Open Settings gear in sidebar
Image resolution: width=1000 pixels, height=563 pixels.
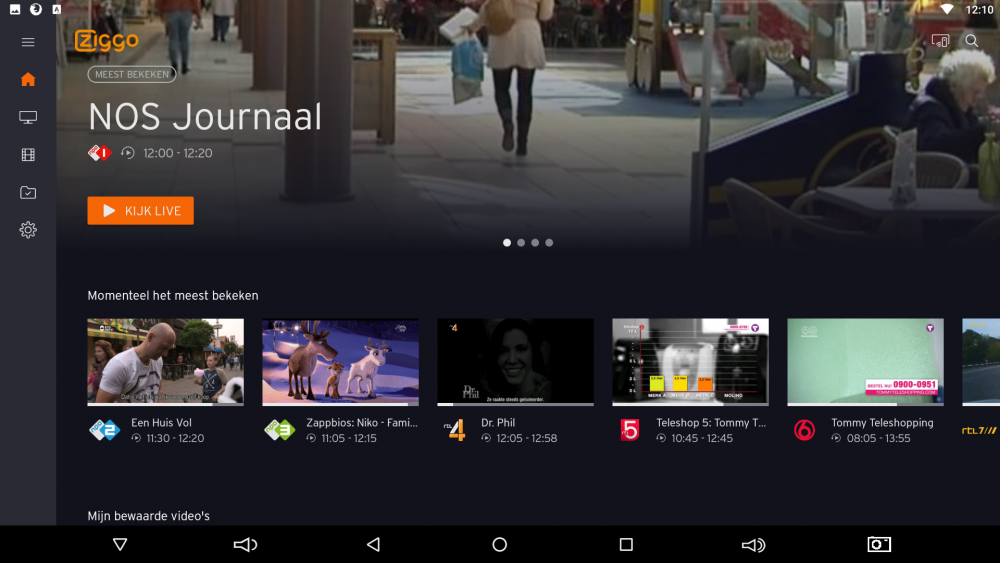point(28,230)
